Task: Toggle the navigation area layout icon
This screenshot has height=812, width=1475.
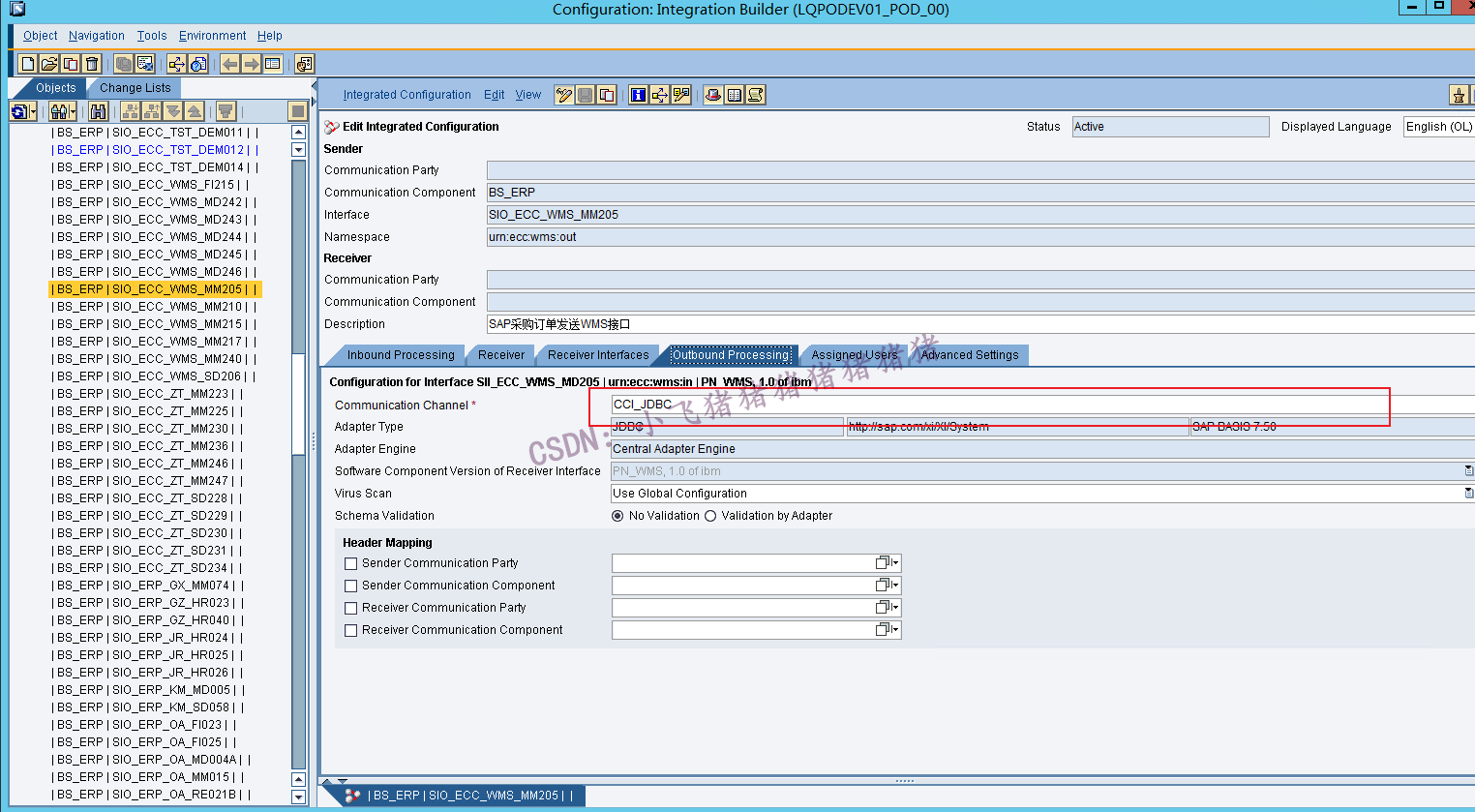Action: click(272, 64)
